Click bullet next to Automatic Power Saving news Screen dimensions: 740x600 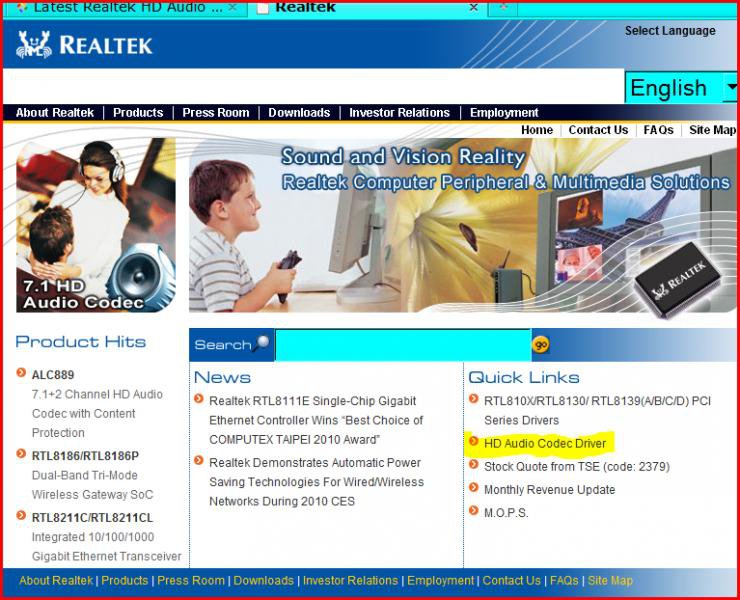pyautogui.click(x=199, y=460)
